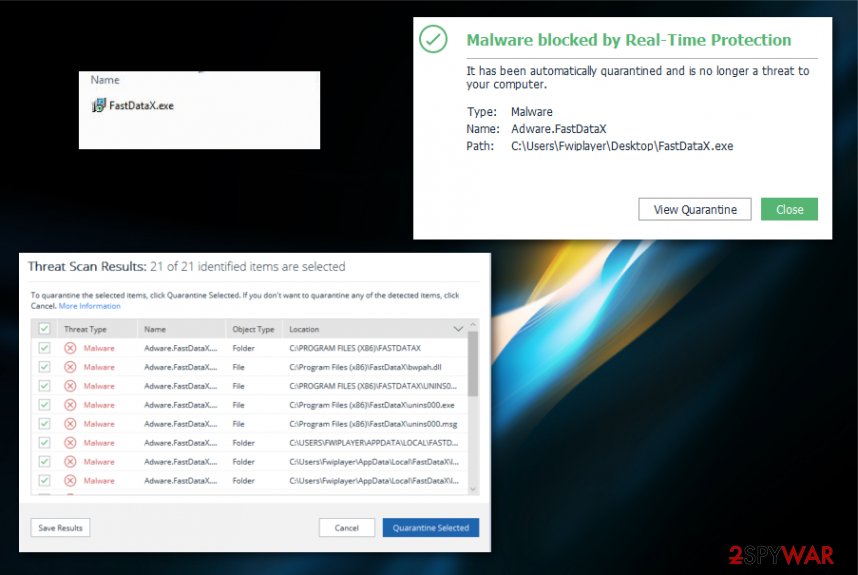The width and height of the screenshot is (858, 575).
Task: Open the More Information link
Action: [x=89, y=306]
